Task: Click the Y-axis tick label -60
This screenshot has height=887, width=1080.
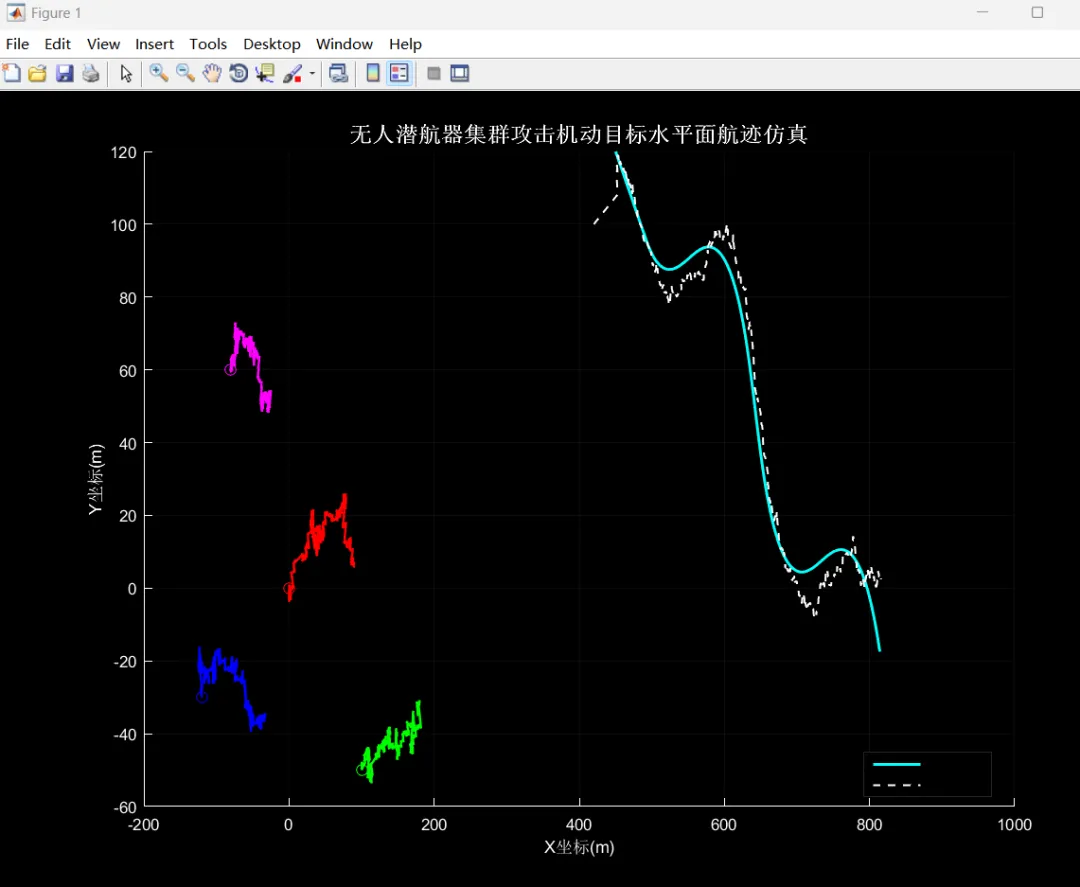Action: tap(125, 807)
